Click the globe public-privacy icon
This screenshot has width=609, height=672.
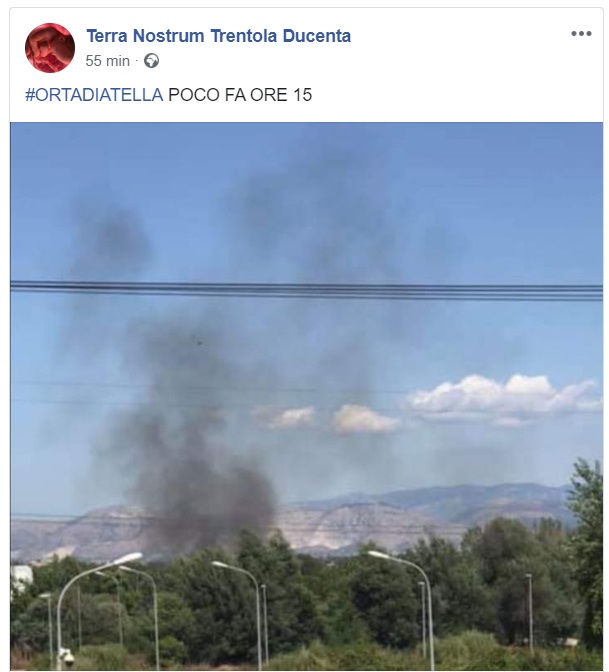click(x=151, y=61)
